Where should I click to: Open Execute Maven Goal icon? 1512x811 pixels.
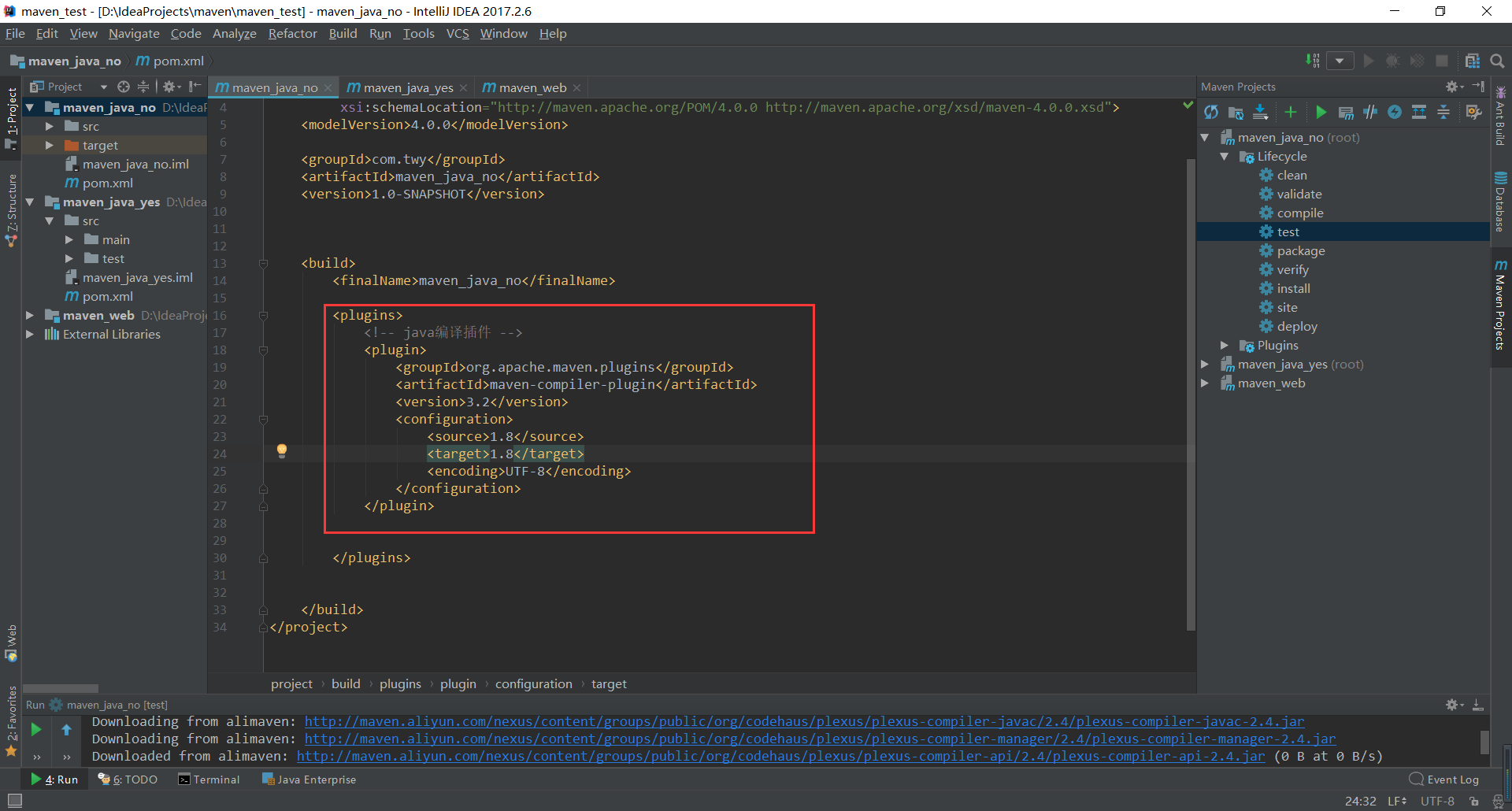tap(1346, 113)
